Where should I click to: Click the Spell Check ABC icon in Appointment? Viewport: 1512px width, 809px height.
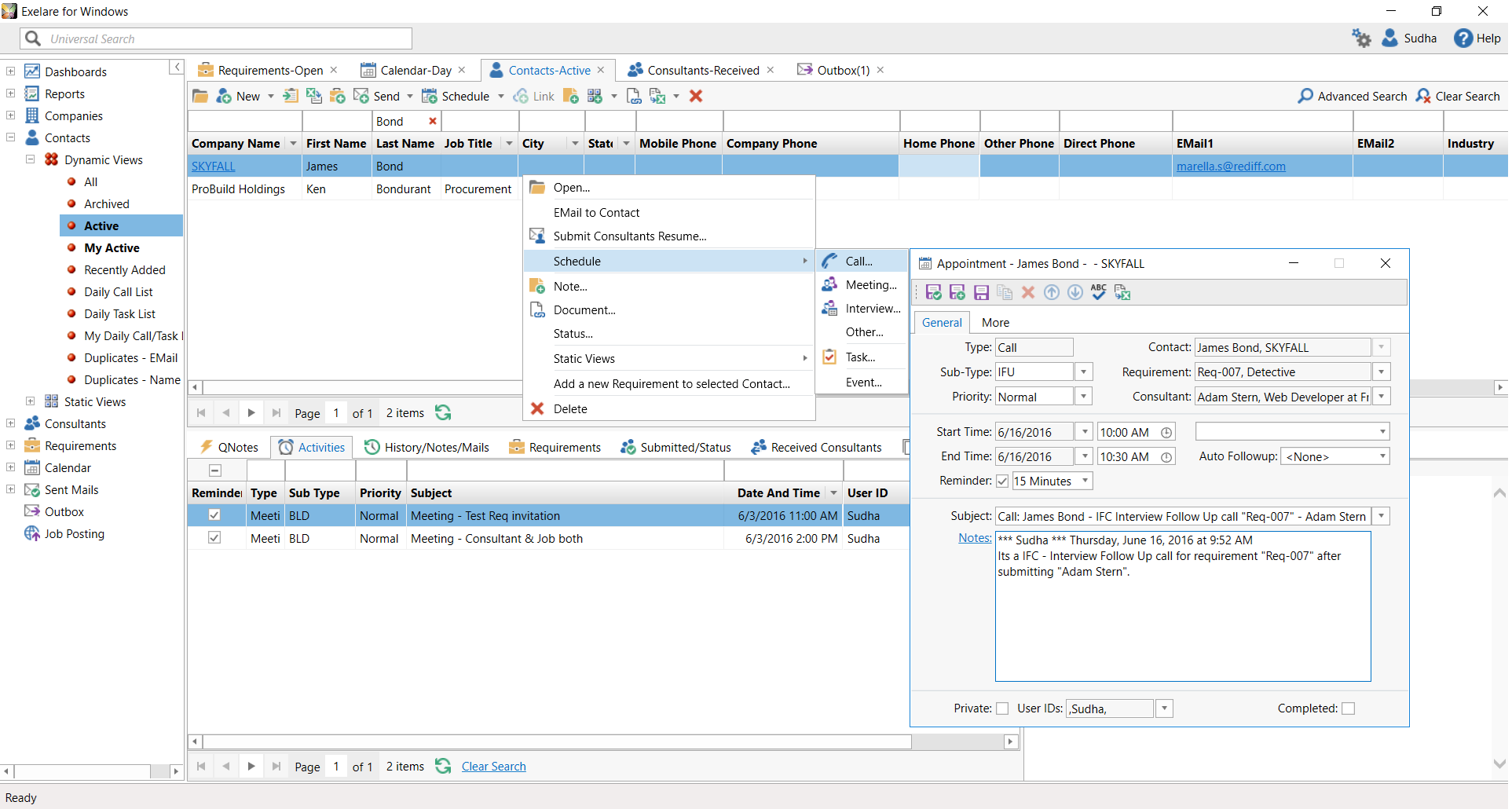(1099, 292)
